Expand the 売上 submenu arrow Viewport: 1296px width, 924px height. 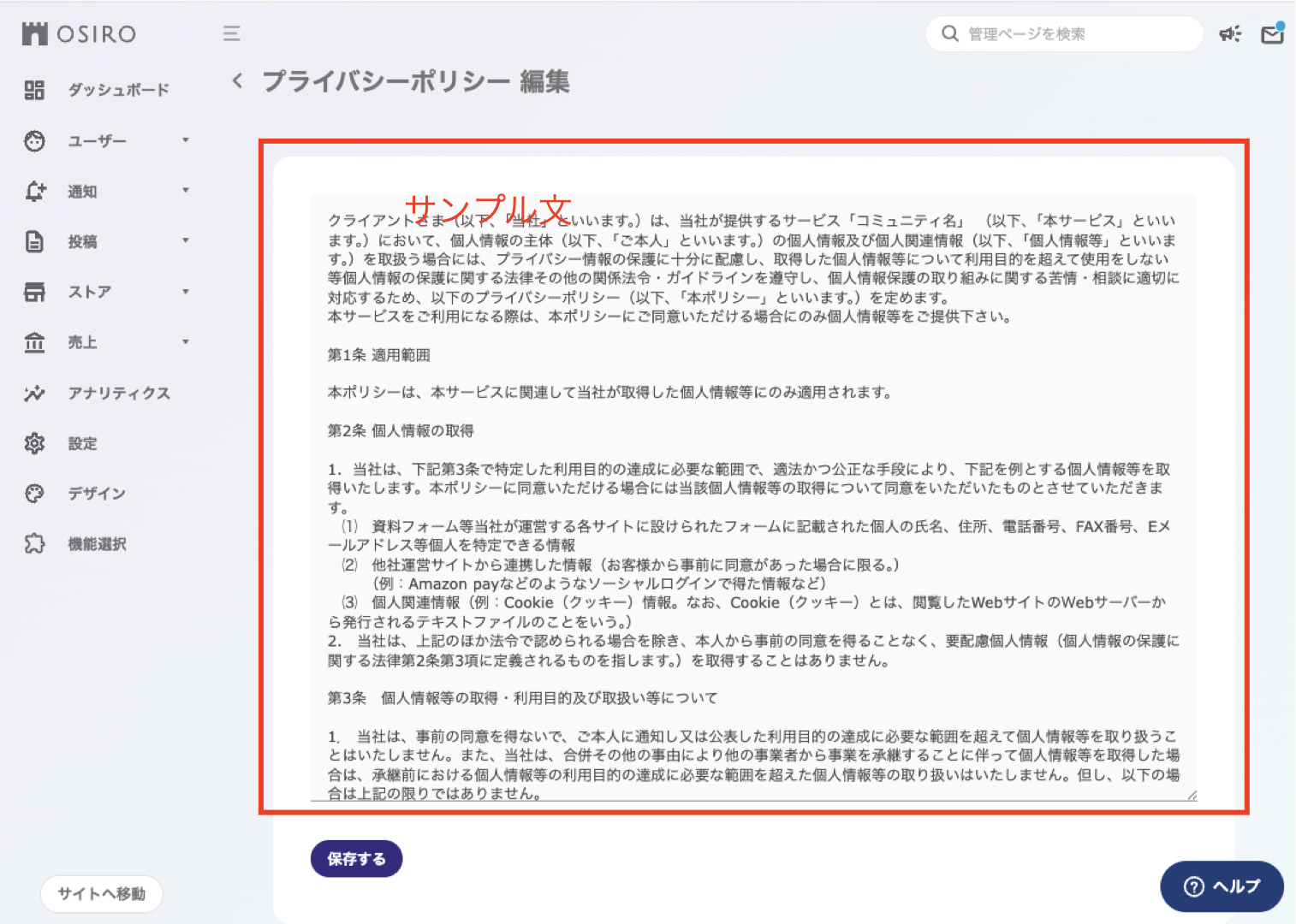coord(185,341)
